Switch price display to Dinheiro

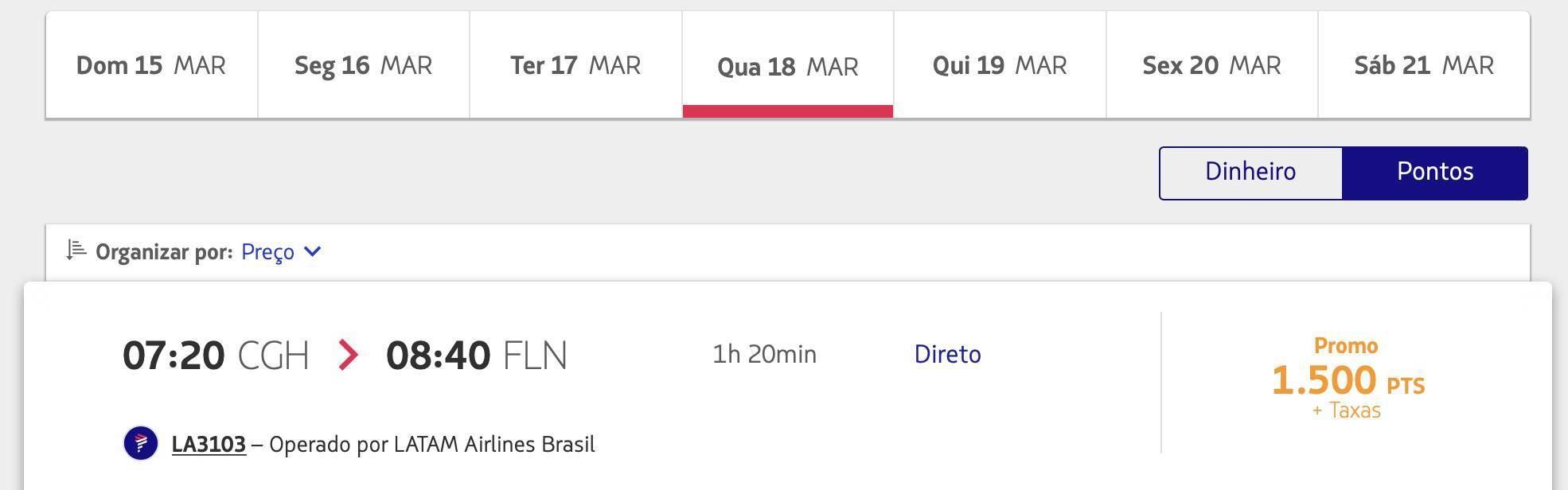(x=1250, y=173)
